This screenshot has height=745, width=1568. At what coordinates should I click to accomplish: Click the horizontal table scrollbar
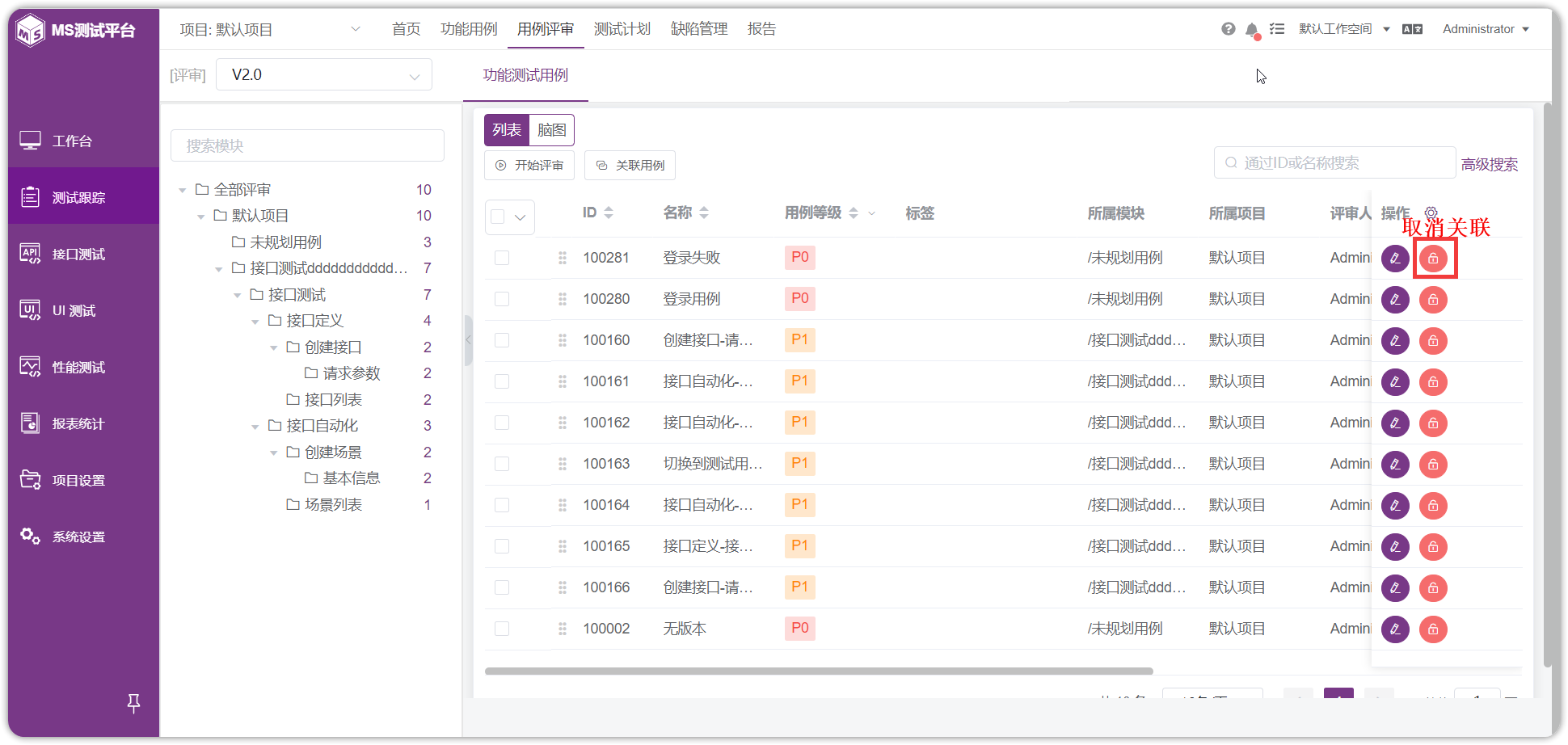819,671
